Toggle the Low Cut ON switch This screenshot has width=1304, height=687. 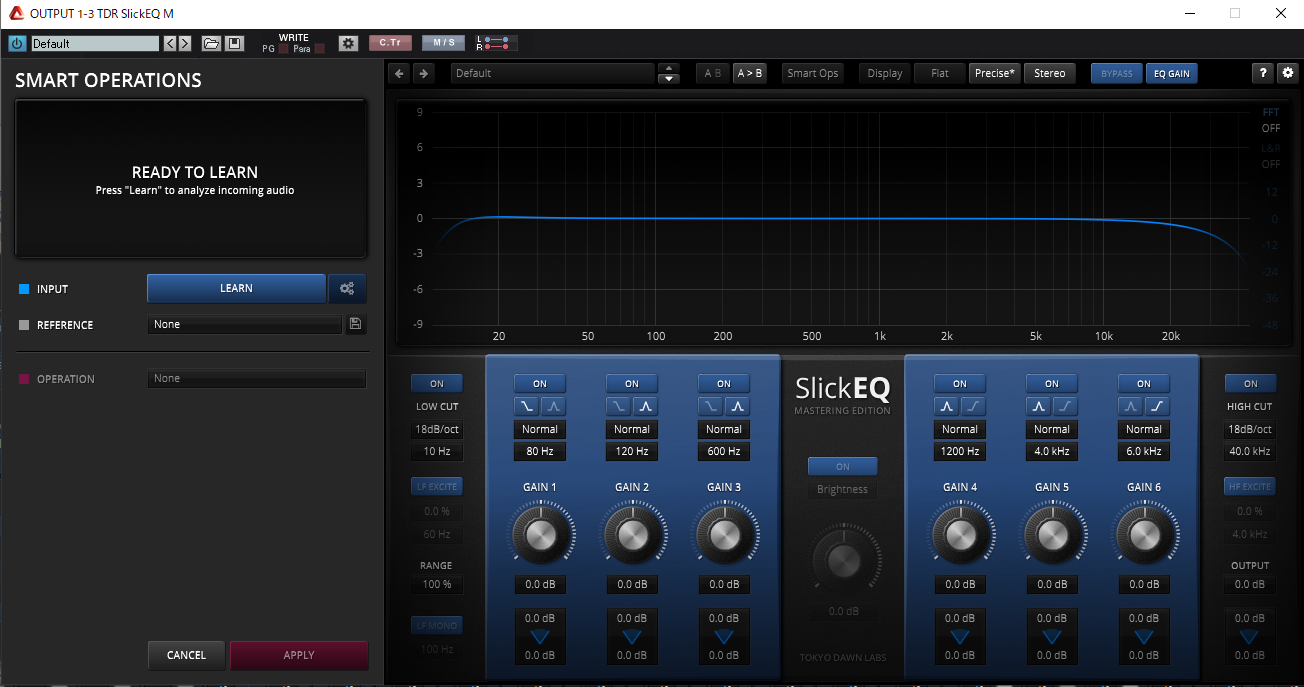click(x=437, y=384)
